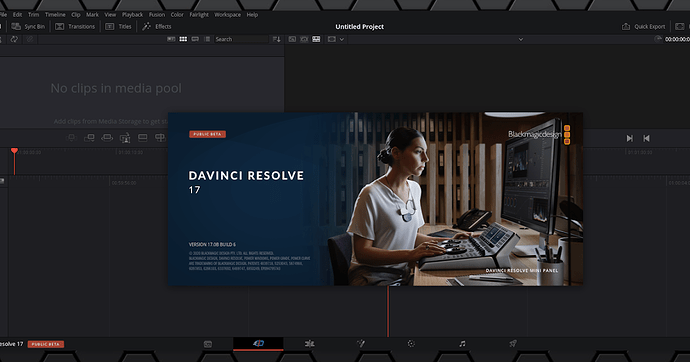Screen dimensions: 690x362
Task: Open the media pool sort options
Action: click(276, 39)
